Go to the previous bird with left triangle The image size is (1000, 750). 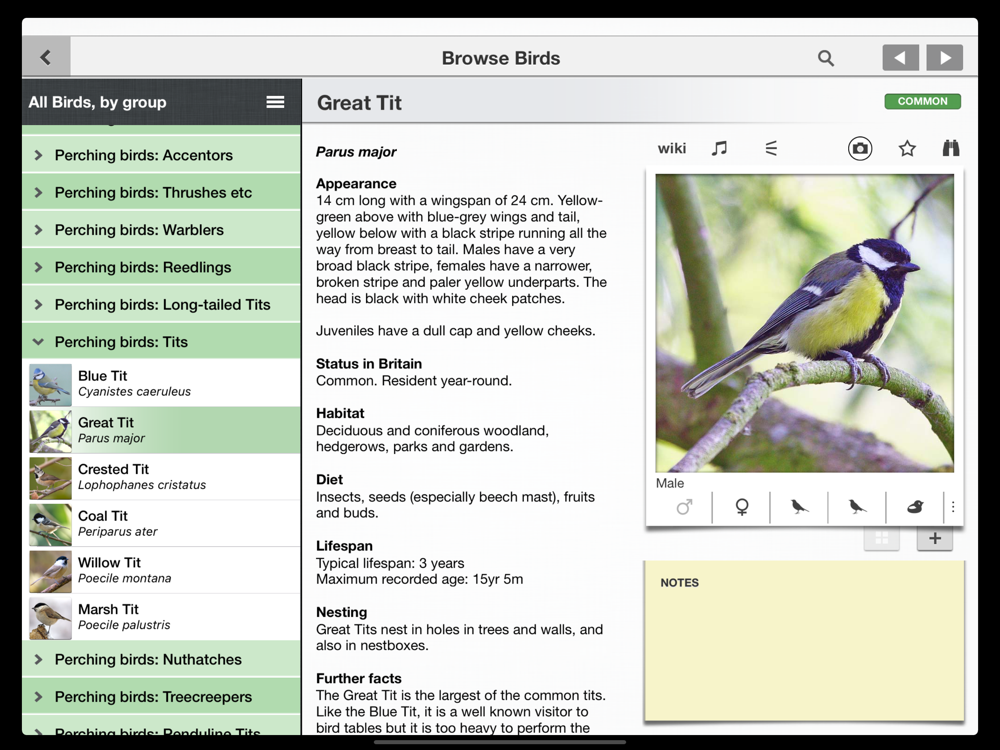901,57
